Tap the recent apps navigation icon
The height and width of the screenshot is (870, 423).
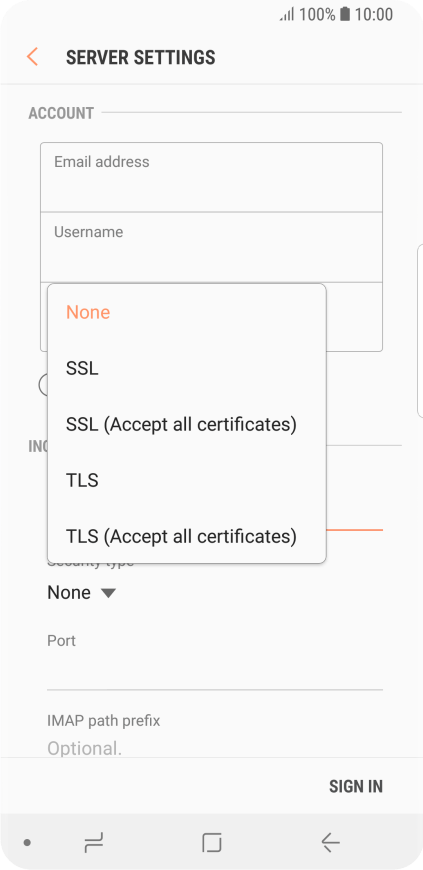tap(93, 843)
